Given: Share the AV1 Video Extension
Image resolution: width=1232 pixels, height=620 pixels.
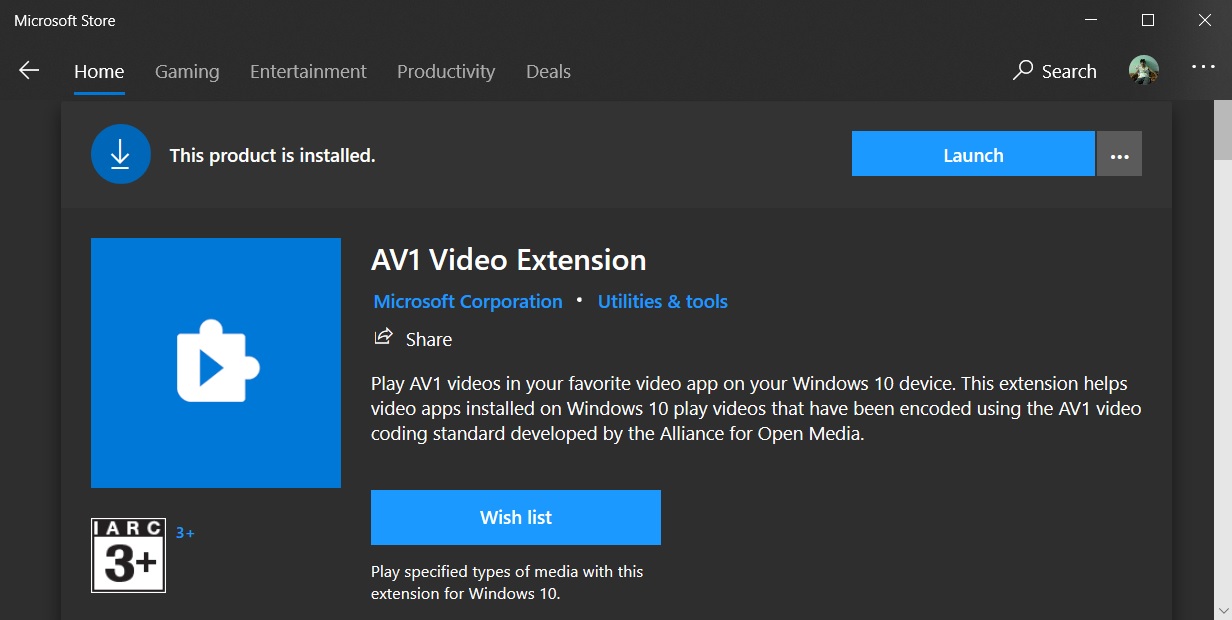Looking at the screenshot, I should [x=413, y=339].
